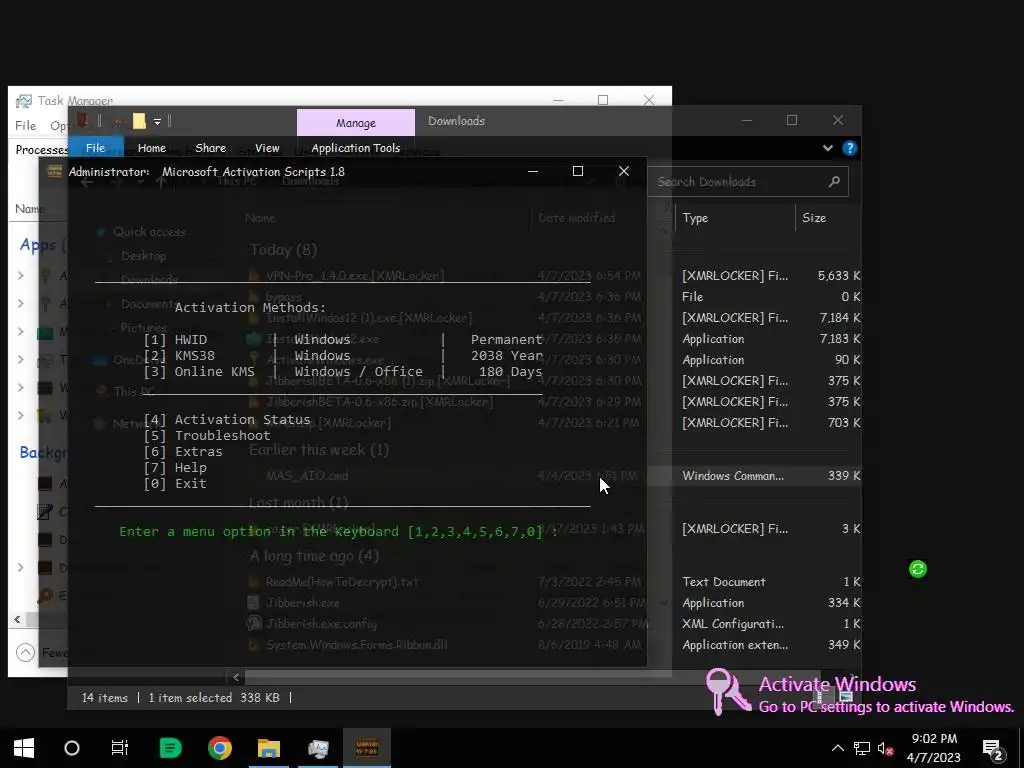The width and height of the screenshot is (1024, 768).
Task: Click the "[6] Extras" console line
Action: point(183,451)
